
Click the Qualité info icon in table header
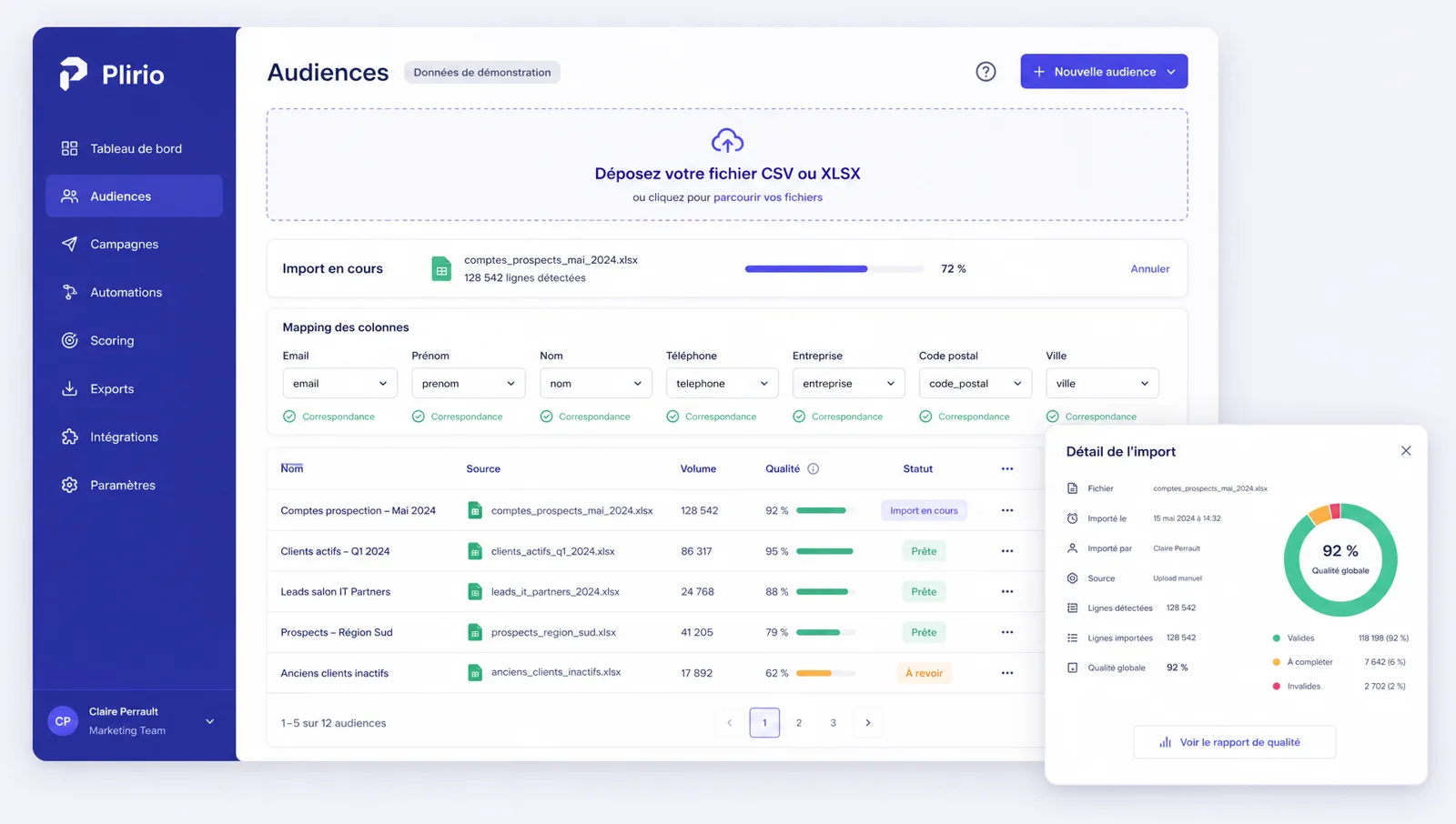pos(814,468)
